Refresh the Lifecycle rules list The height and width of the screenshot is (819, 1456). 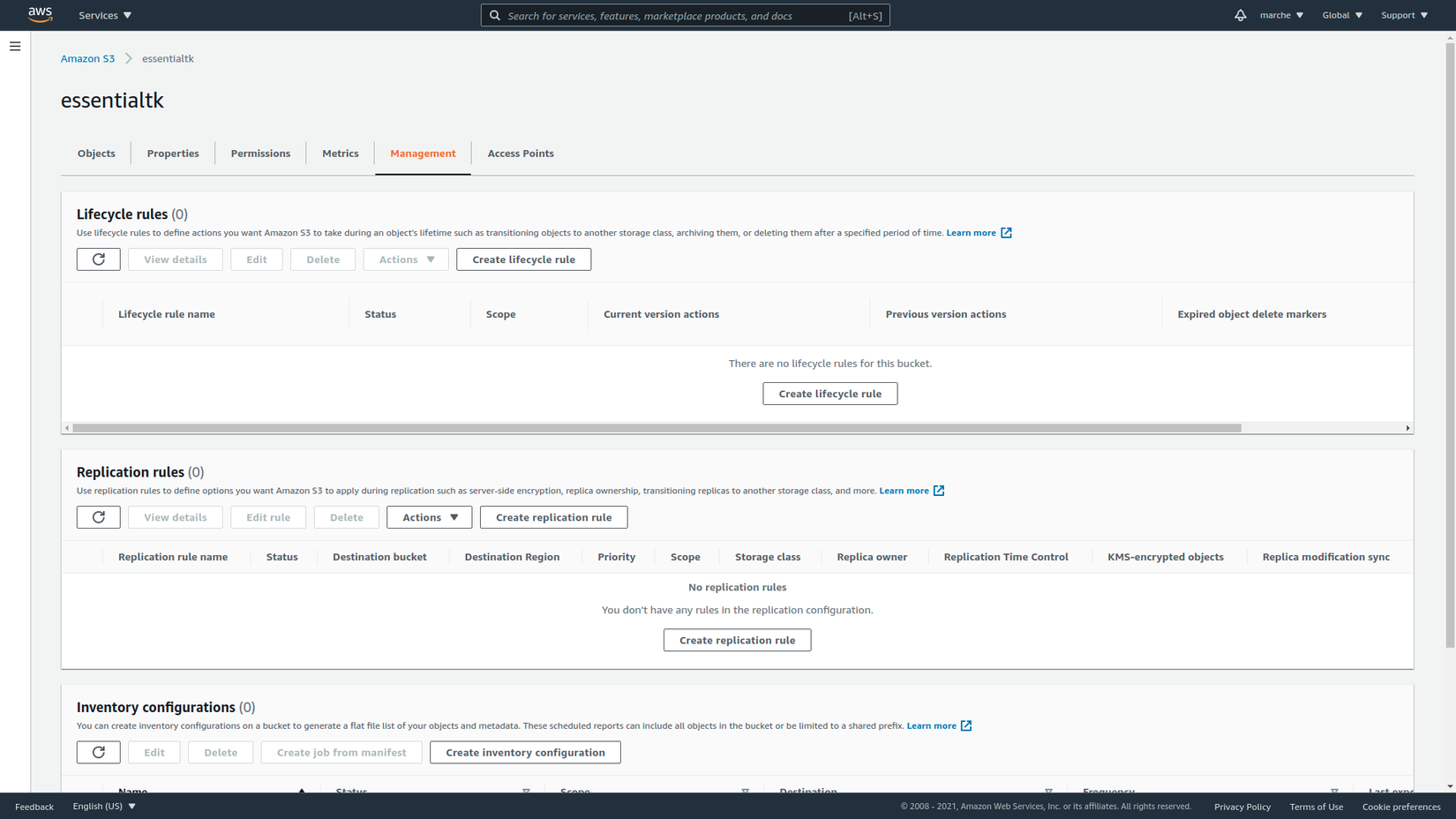pos(99,259)
